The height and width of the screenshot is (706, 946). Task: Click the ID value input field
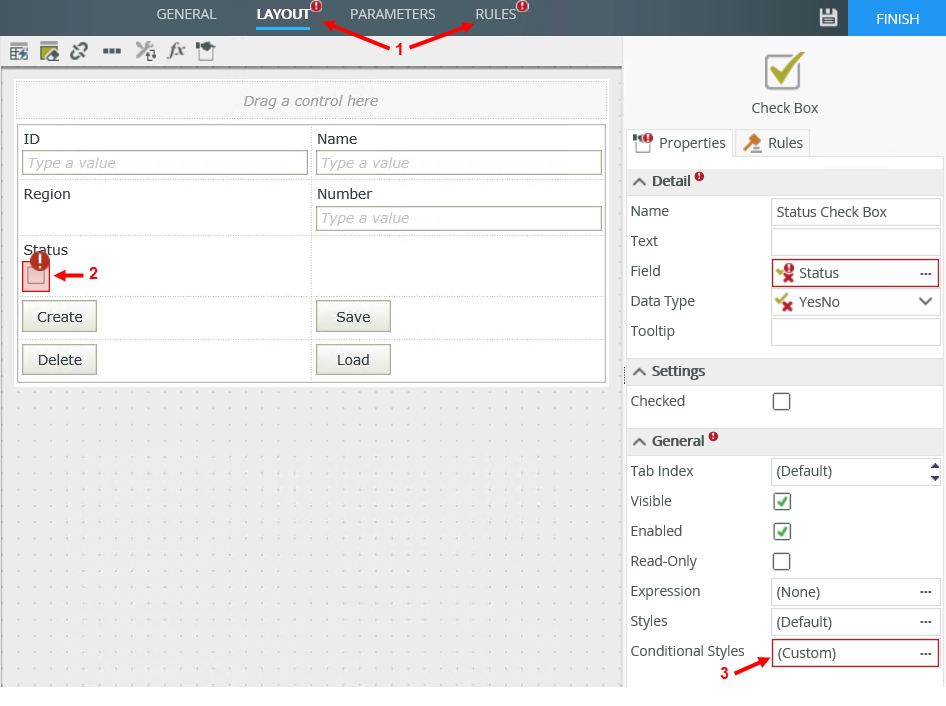(165, 163)
